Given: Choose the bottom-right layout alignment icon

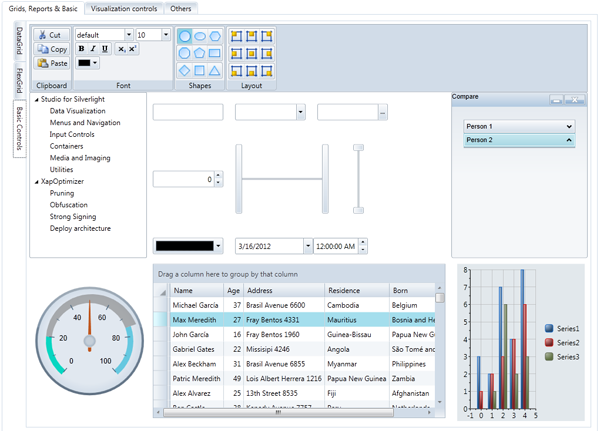Looking at the screenshot, I should coord(267,71).
